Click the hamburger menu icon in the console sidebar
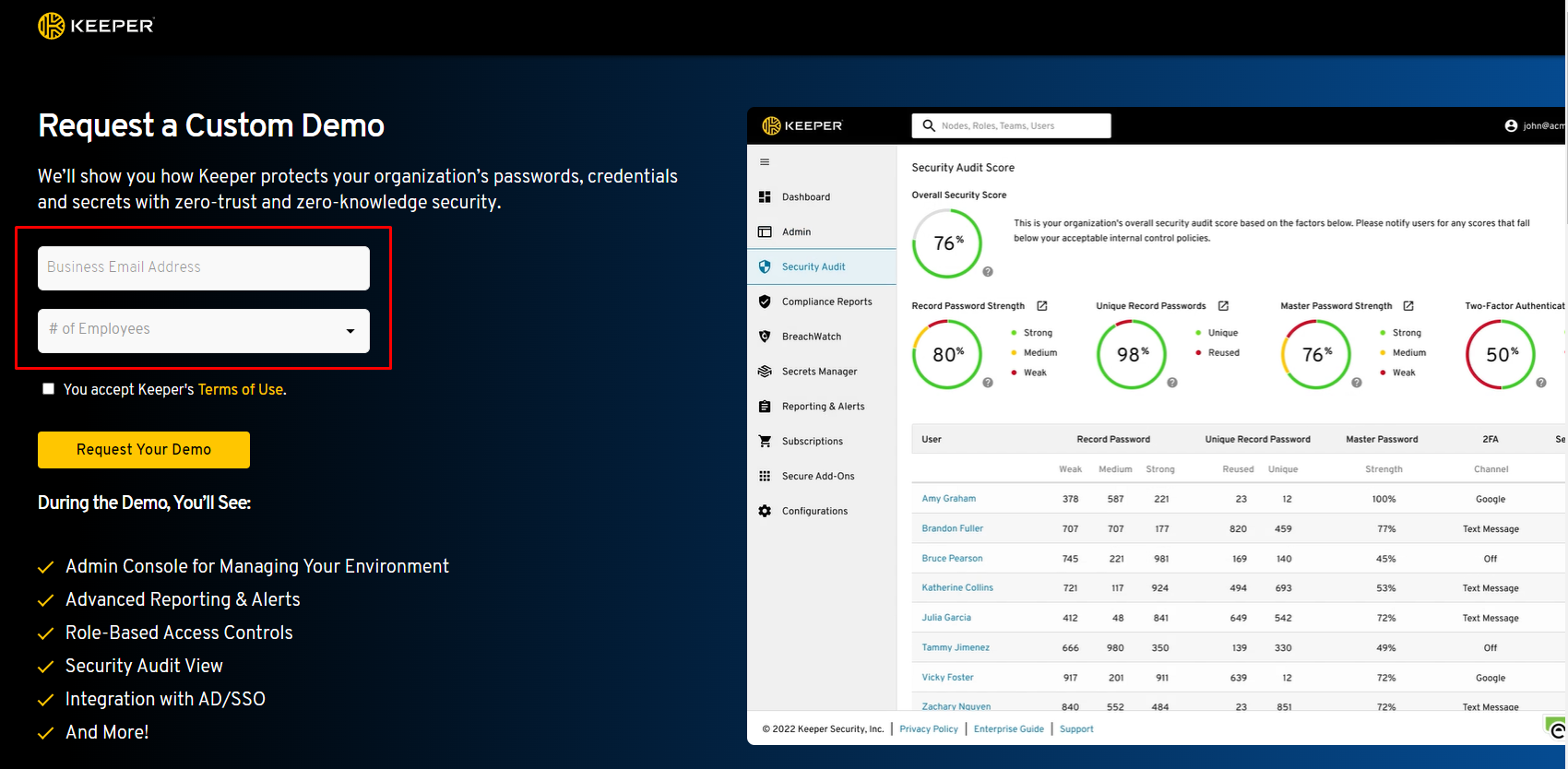Viewport: 1568px width, 769px height. click(x=765, y=162)
